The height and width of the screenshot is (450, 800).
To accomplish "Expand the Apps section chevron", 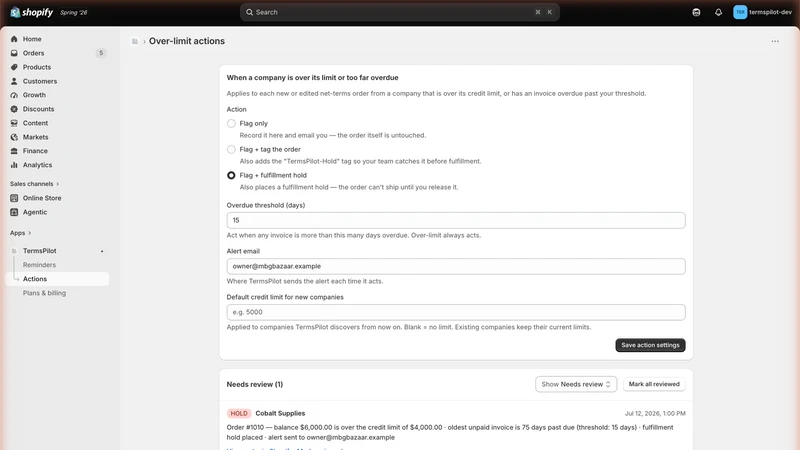I will (30, 233).
